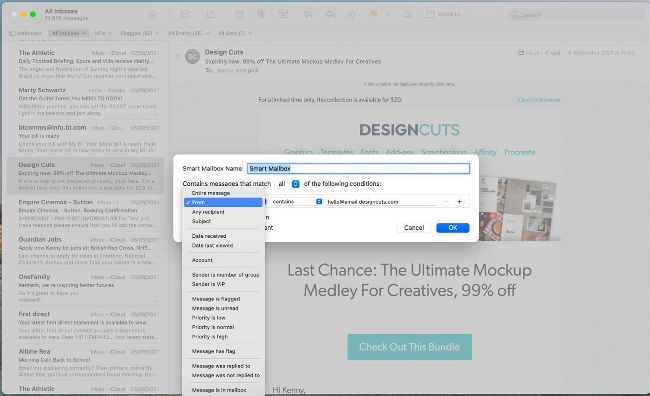Click the forward arrow icon in toolbar
The width and height of the screenshot is (650, 396).
[351, 14]
